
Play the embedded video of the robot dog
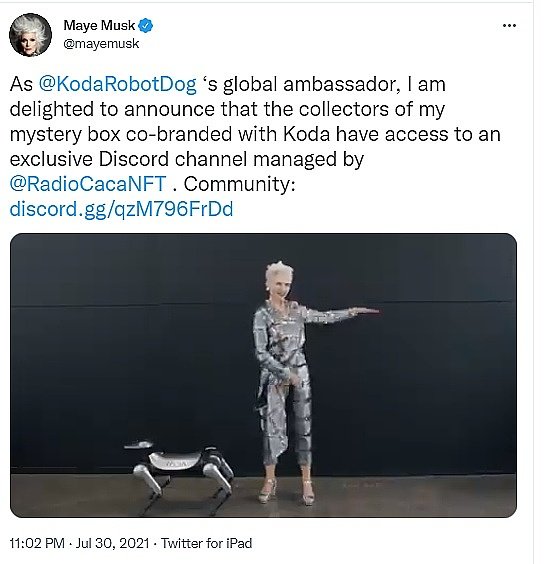[x=263, y=375]
